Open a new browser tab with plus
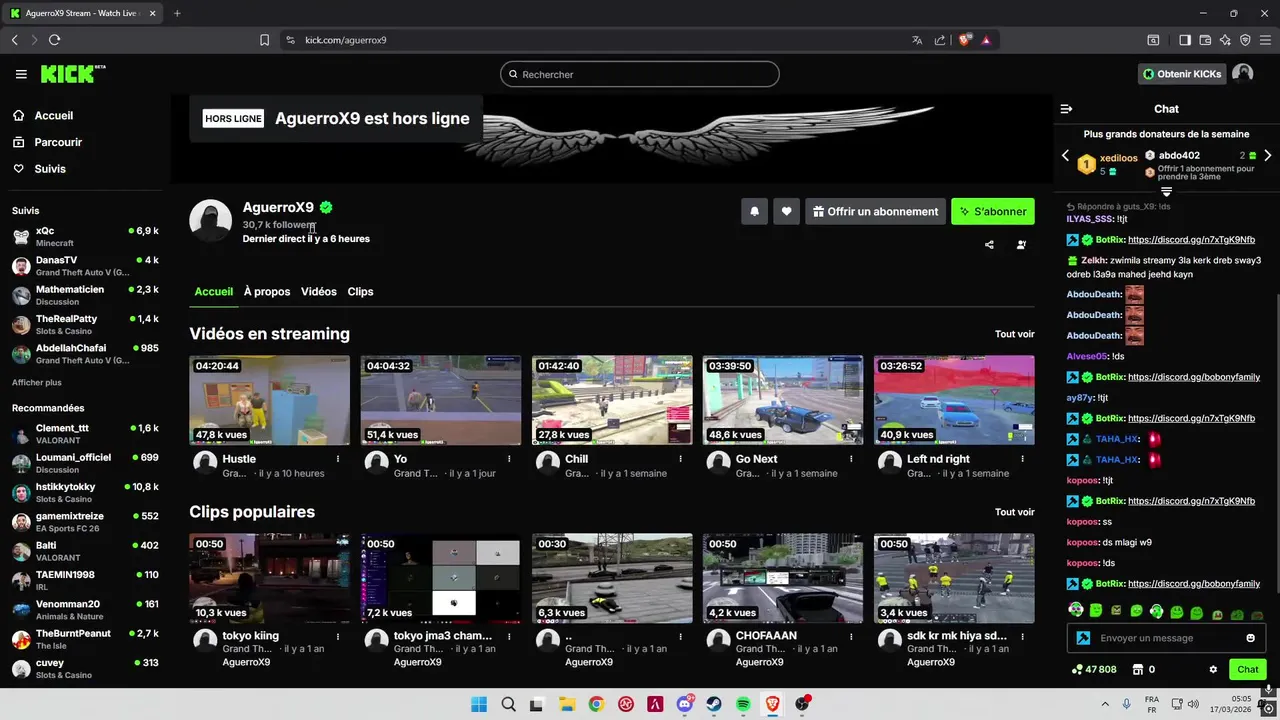This screenshot has height=720, width=1280. coord(177,13)
